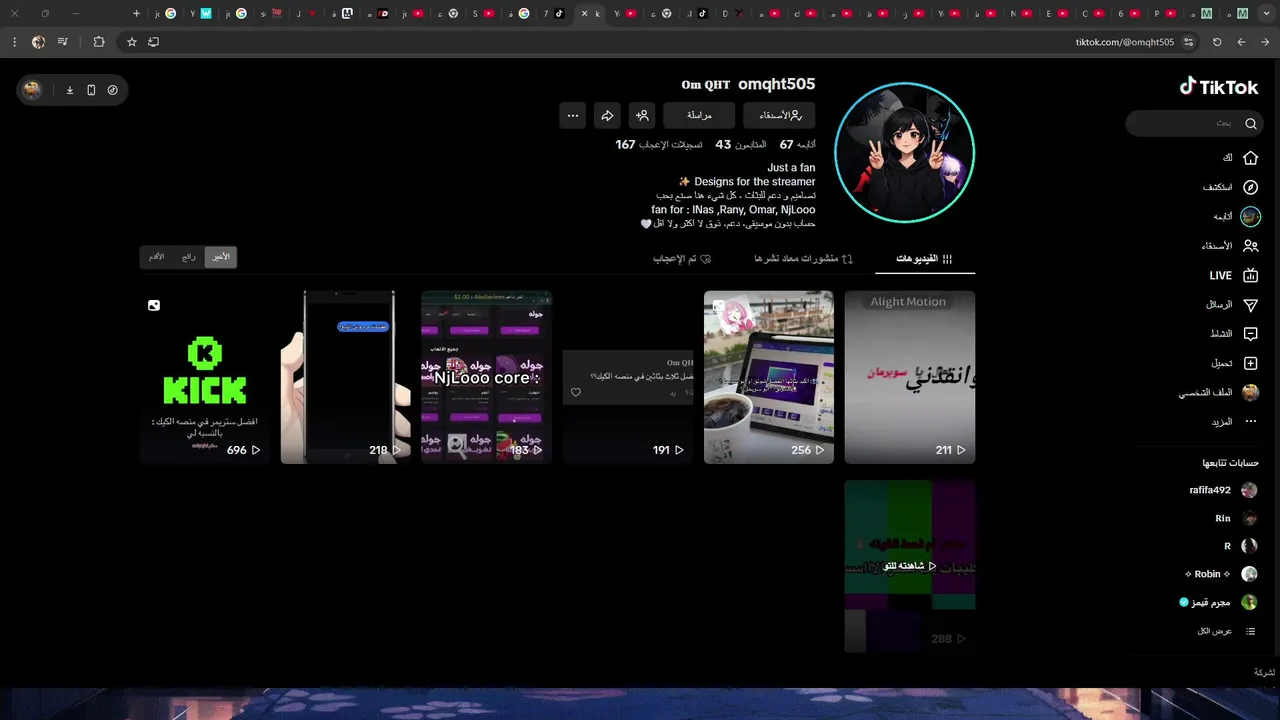Click the Friends (الأصدقاء) status button on profile
Screen dimensions: 1280x720
click(x=779, y=116)
